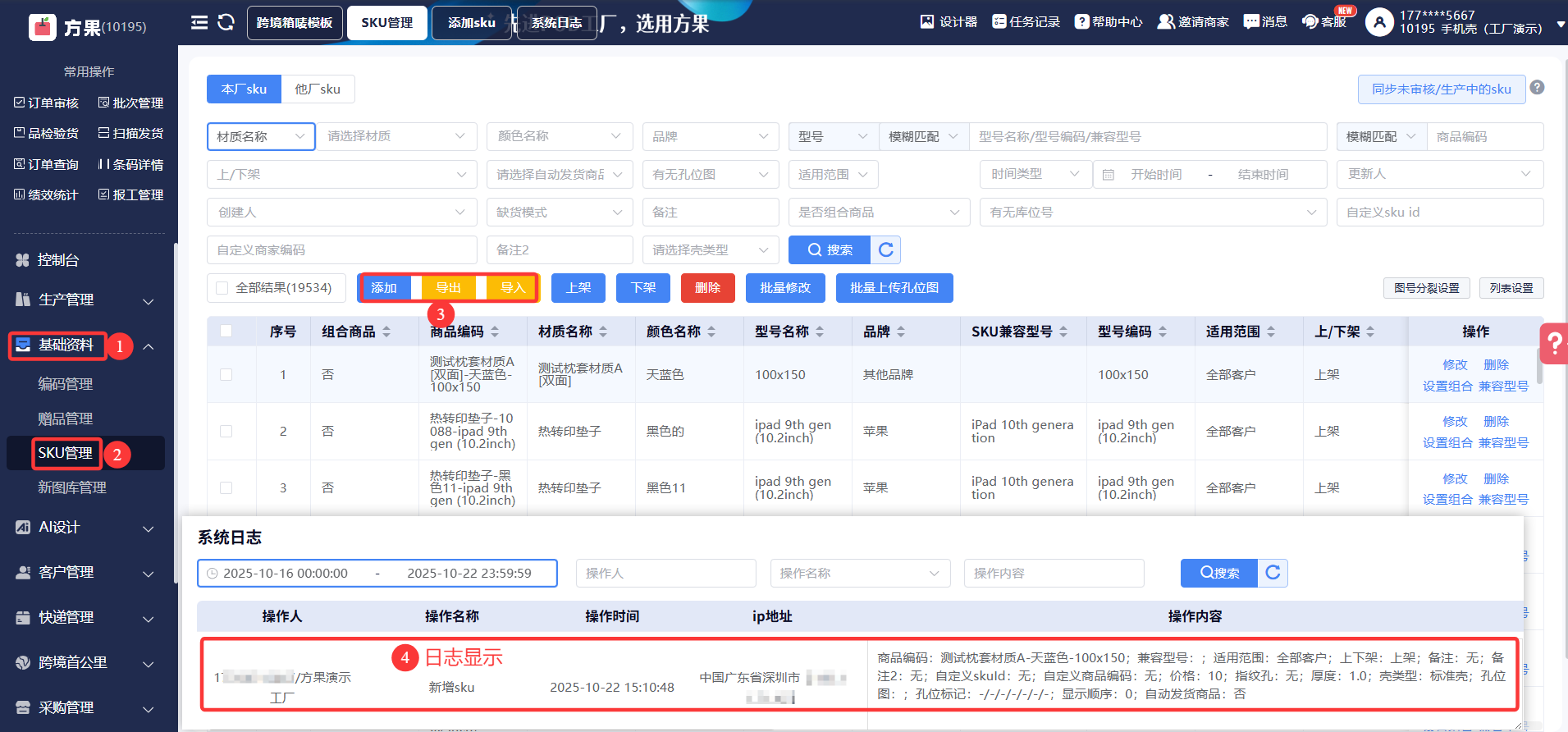
Task: Check the 全部结果(19534) checkbox
Action: 222,288
